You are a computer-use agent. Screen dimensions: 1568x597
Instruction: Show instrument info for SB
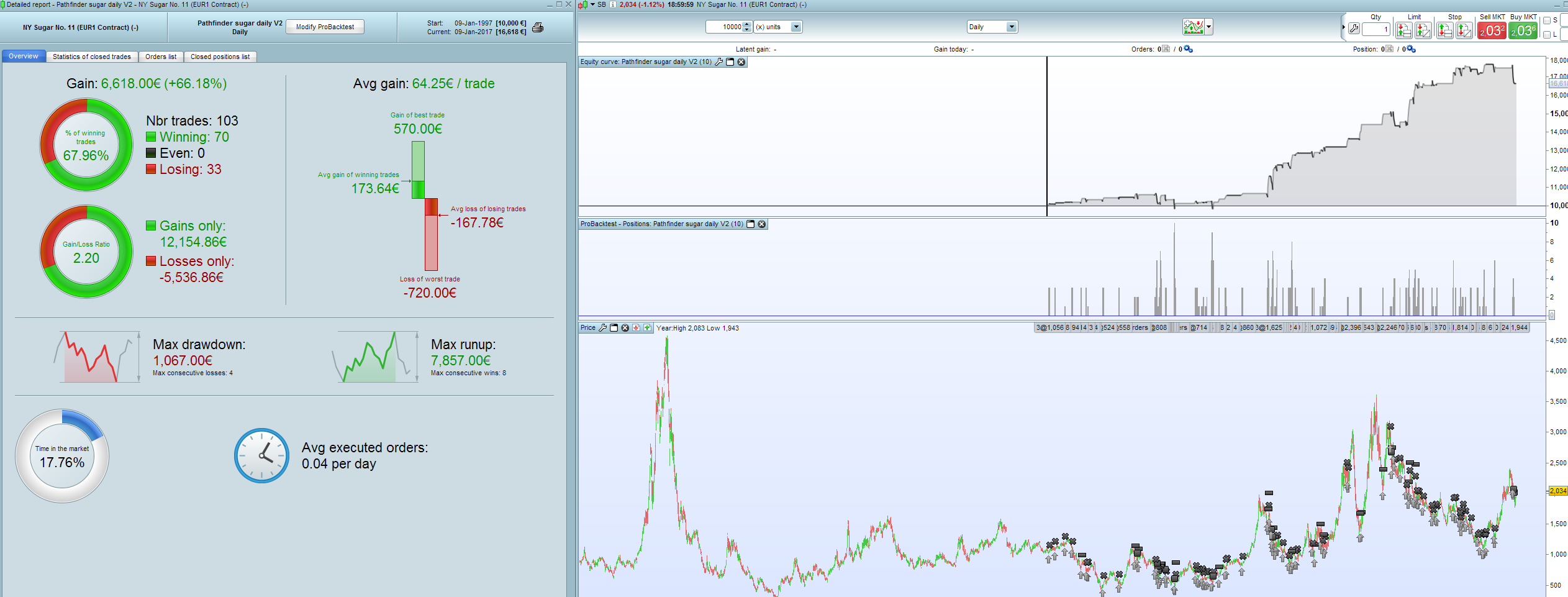coord(613,4)
